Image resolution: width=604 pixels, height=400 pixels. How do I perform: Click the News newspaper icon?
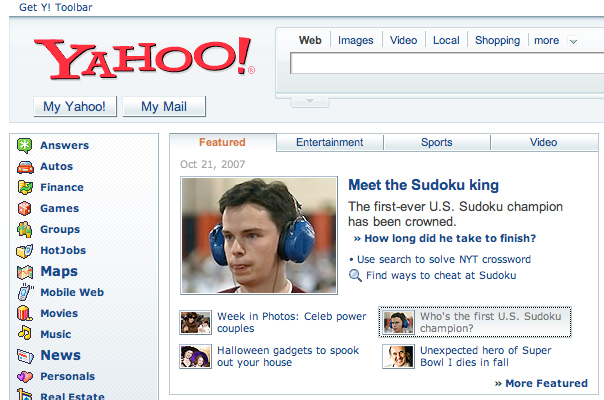(x=25, y=356)
